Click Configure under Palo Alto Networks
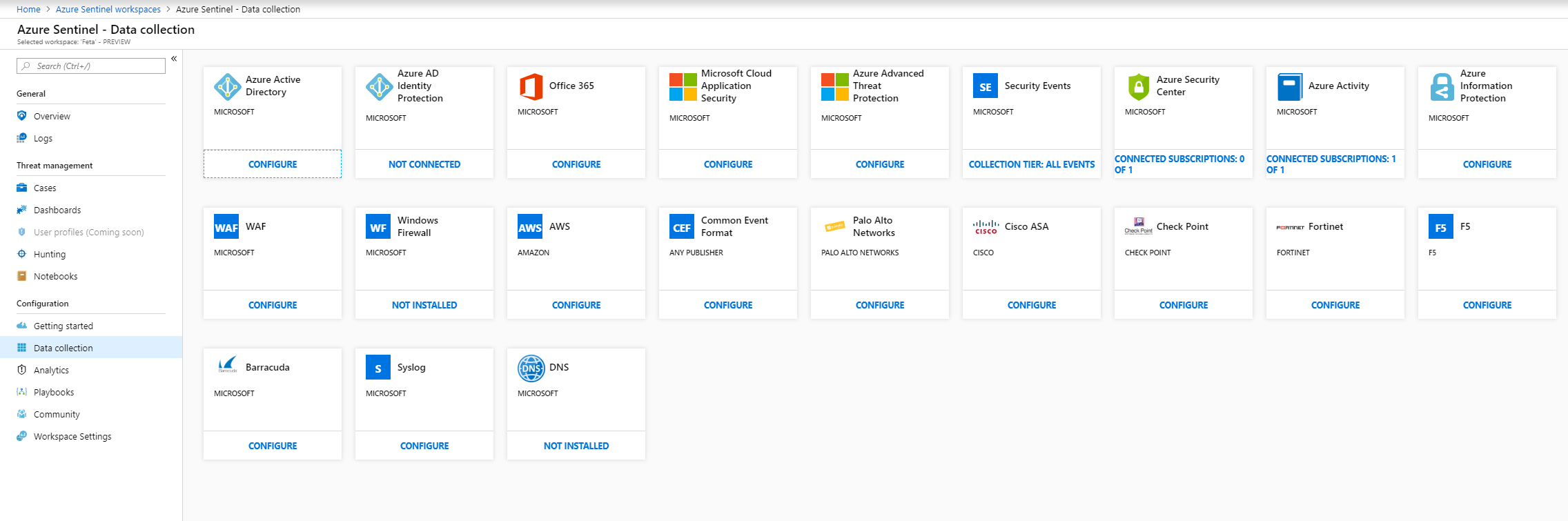 tap(880, 305)
